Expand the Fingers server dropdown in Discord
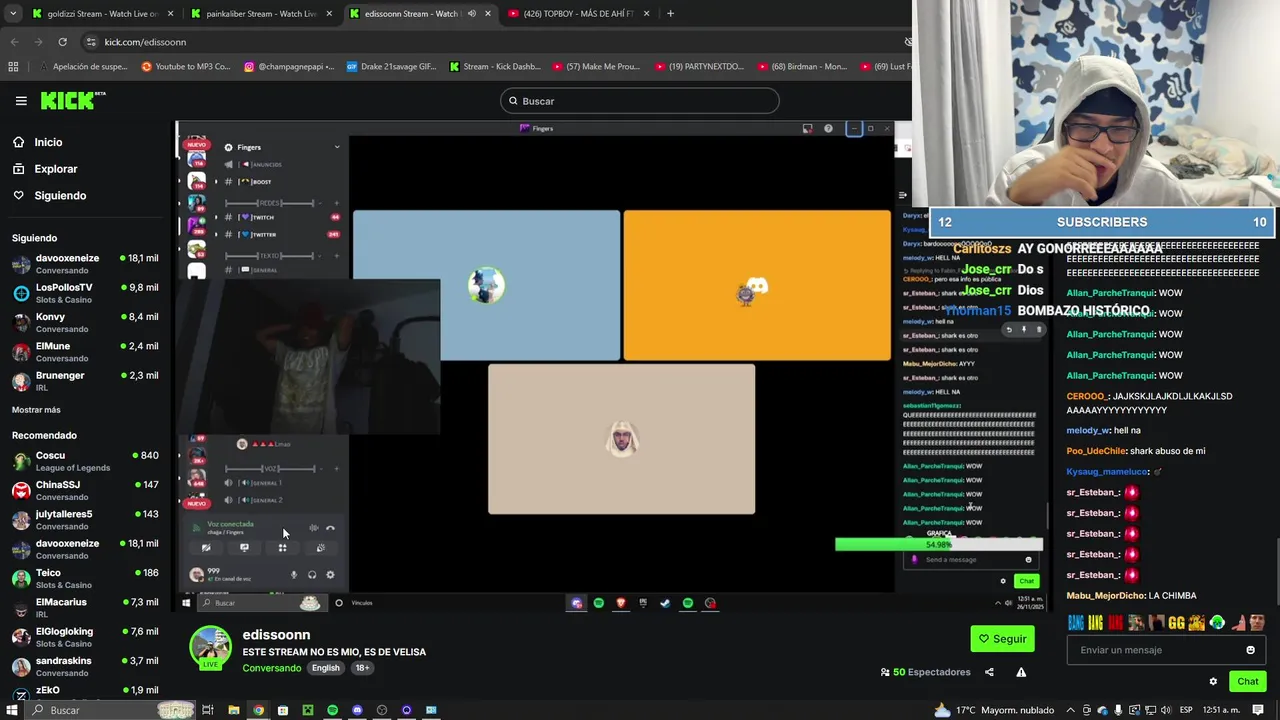This screenshot has height=720, width=1280. pyautogui.click(x=337, y=147)
